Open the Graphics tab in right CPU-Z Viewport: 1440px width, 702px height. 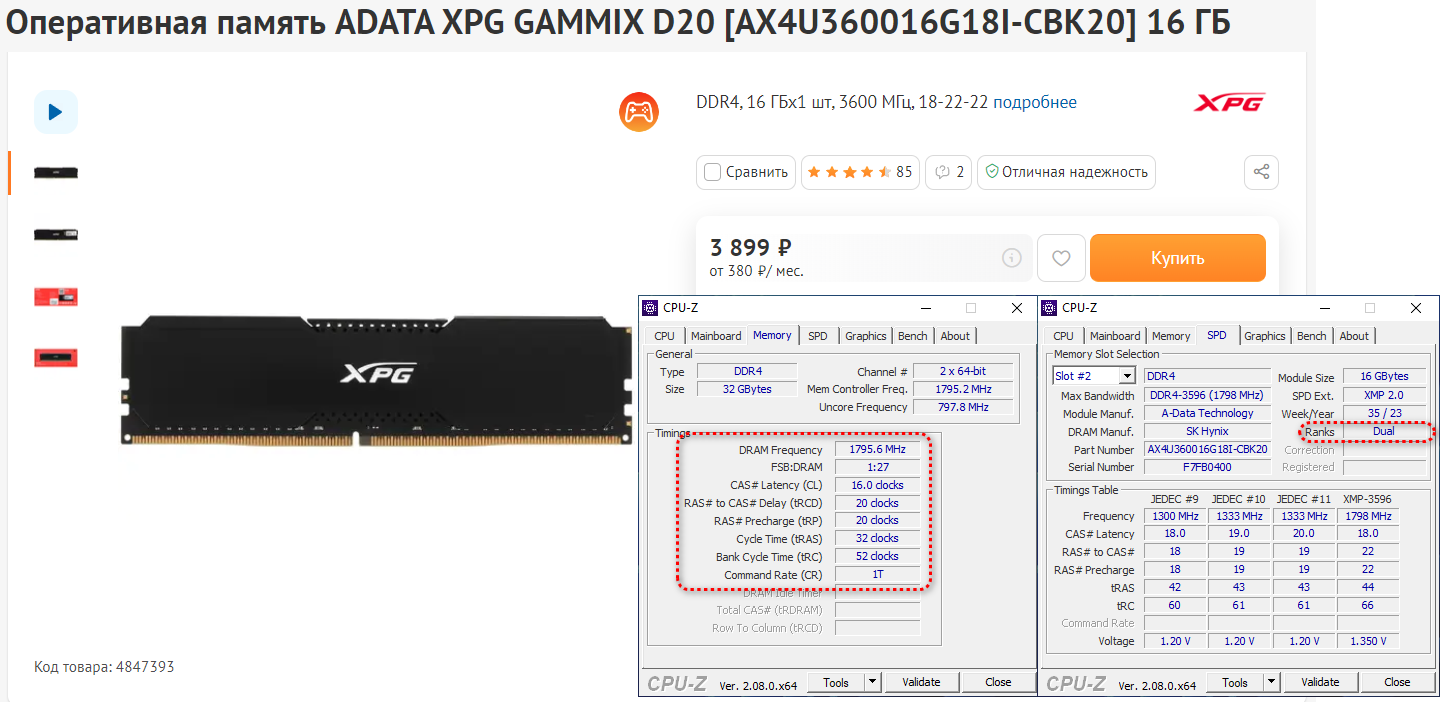1265,336
